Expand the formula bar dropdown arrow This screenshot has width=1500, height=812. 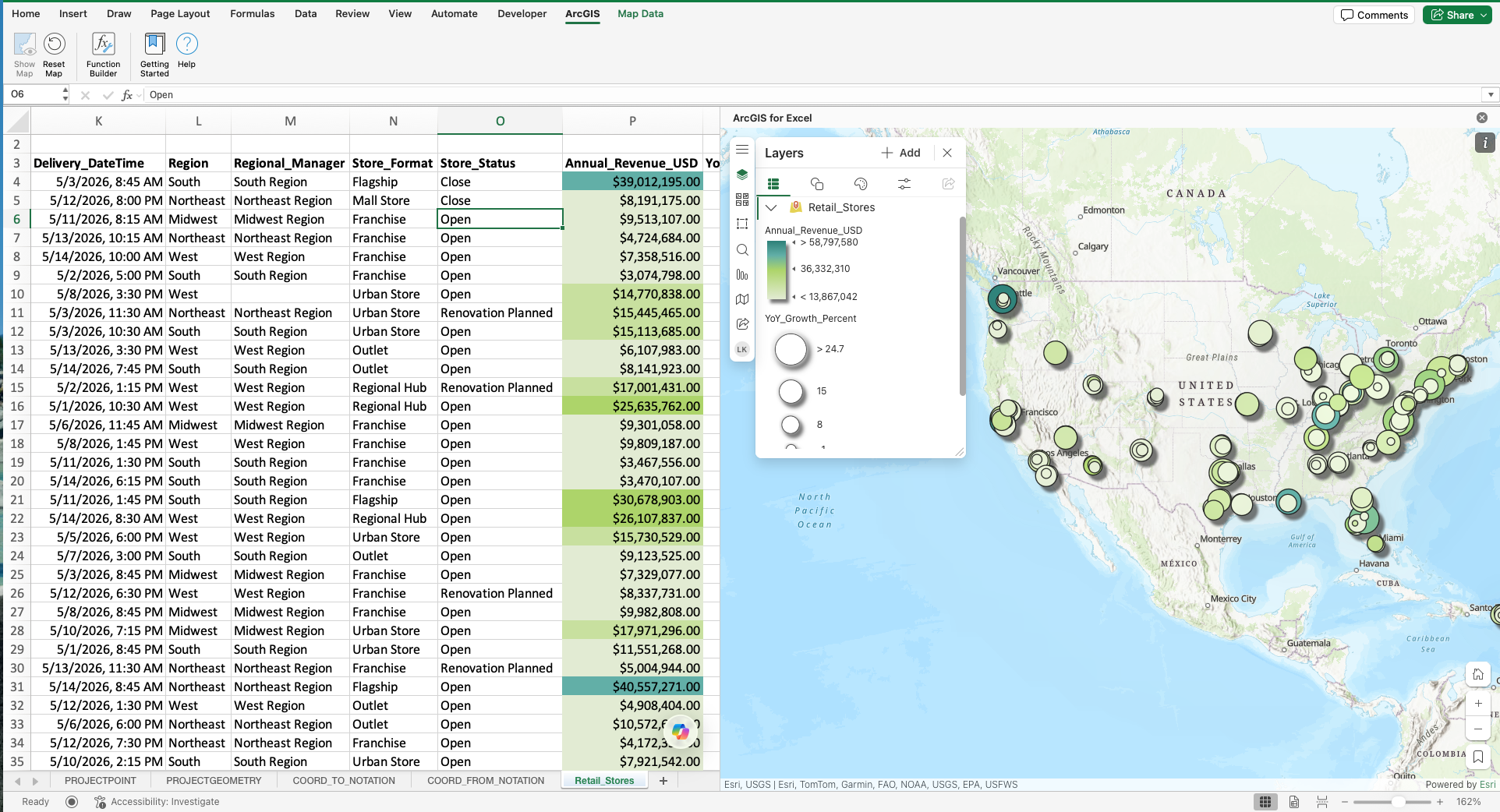(1491, 95)
